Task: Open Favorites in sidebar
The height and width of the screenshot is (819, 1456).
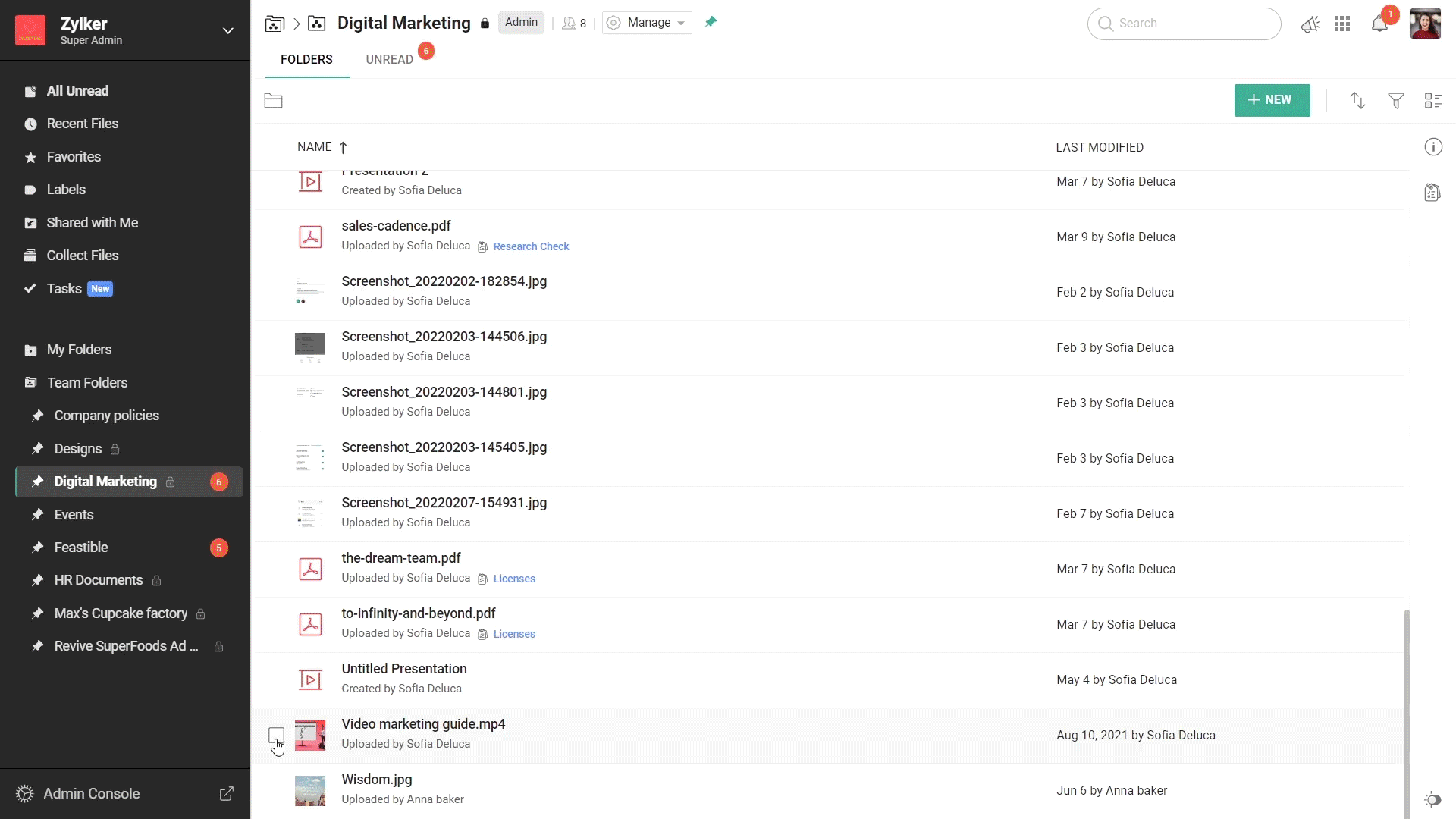Action: coord(74,157)
